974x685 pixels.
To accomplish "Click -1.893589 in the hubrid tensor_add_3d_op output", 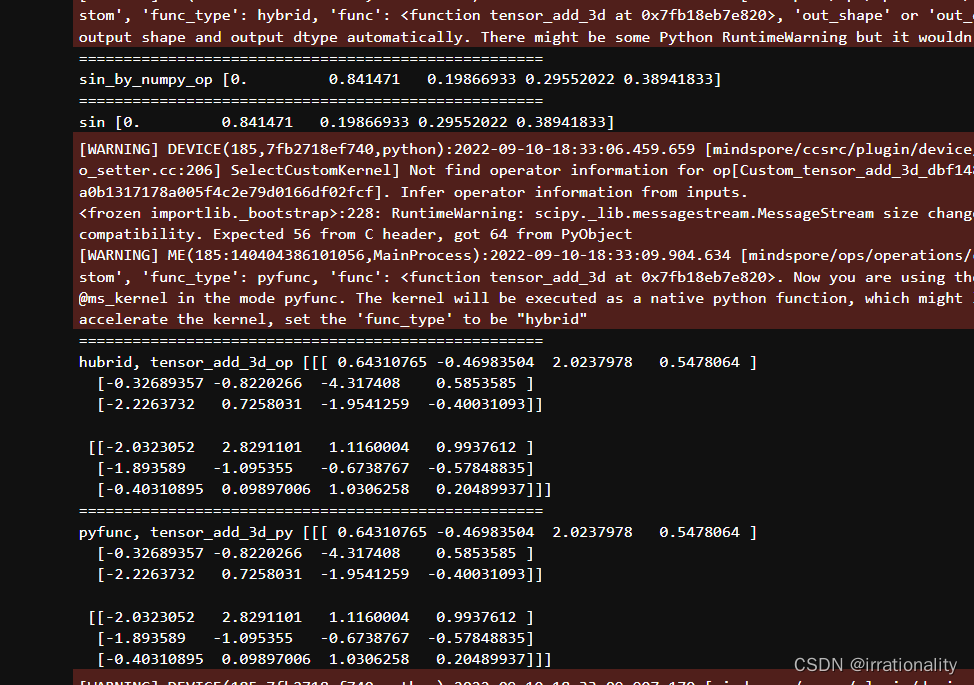I will click(x=145, y=469).
